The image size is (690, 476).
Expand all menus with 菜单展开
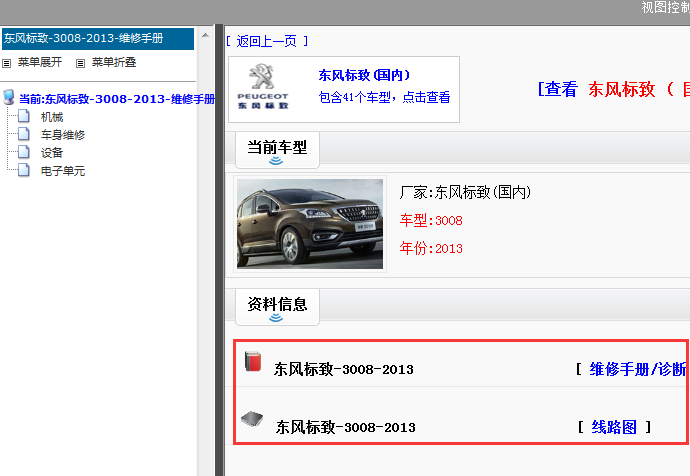(x=40, y=62)
